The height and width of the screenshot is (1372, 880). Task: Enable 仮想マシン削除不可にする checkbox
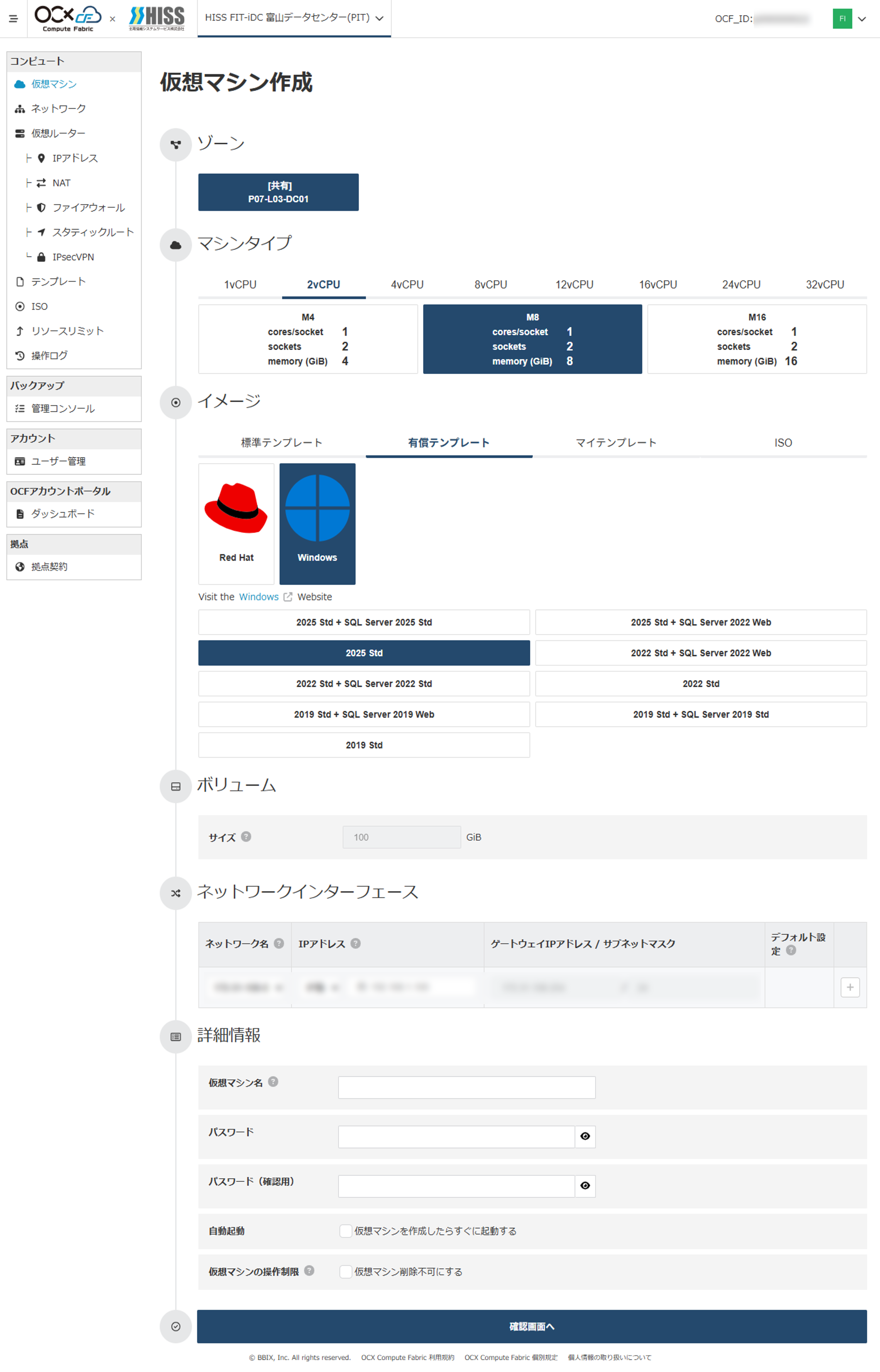[346, 1271]
